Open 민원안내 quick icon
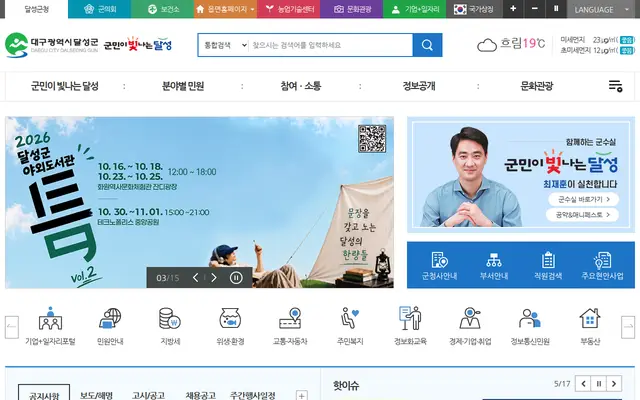The height and width of the screenshot is (400, 640). 110,326
